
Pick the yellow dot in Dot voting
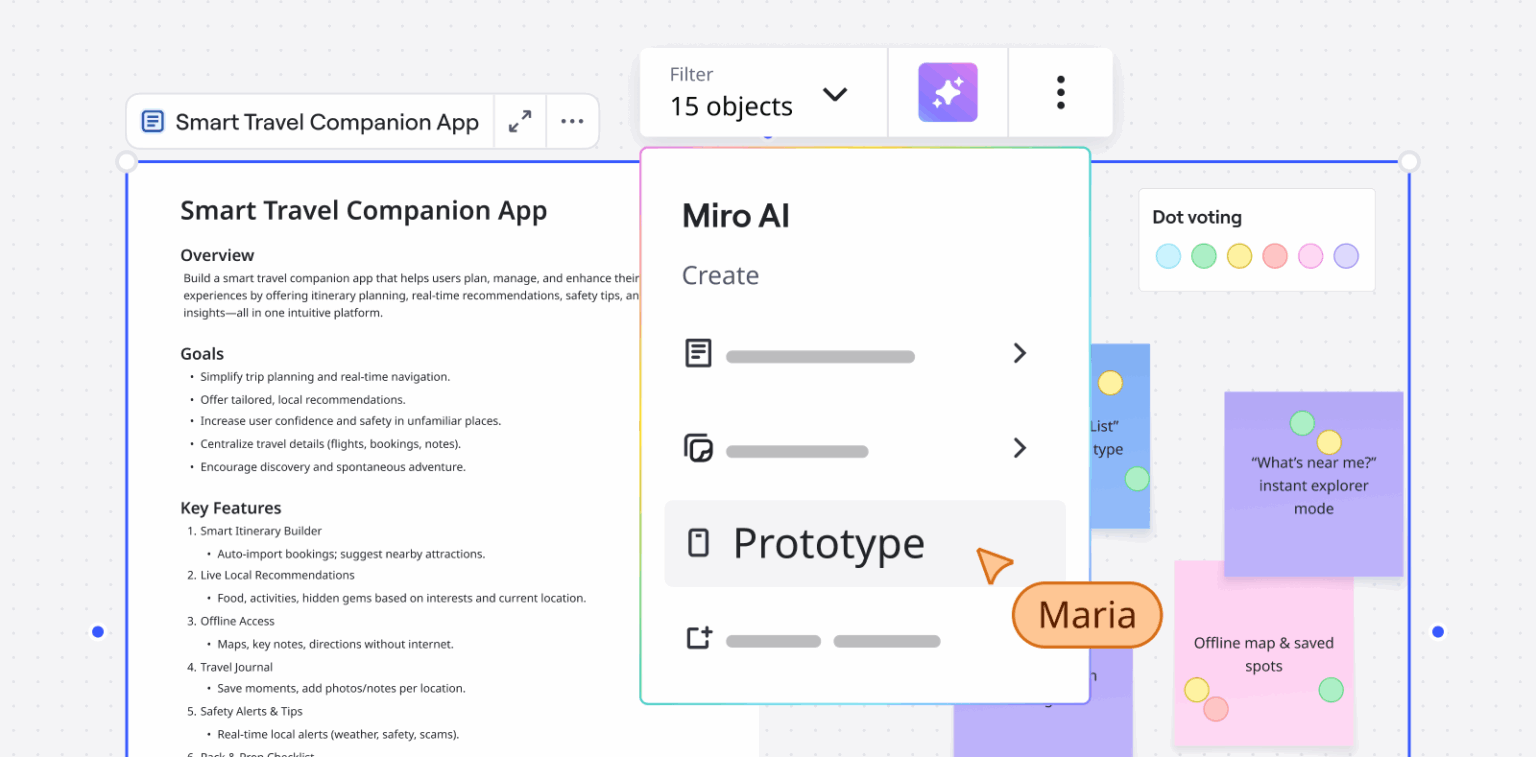[x=1239, y=256]
